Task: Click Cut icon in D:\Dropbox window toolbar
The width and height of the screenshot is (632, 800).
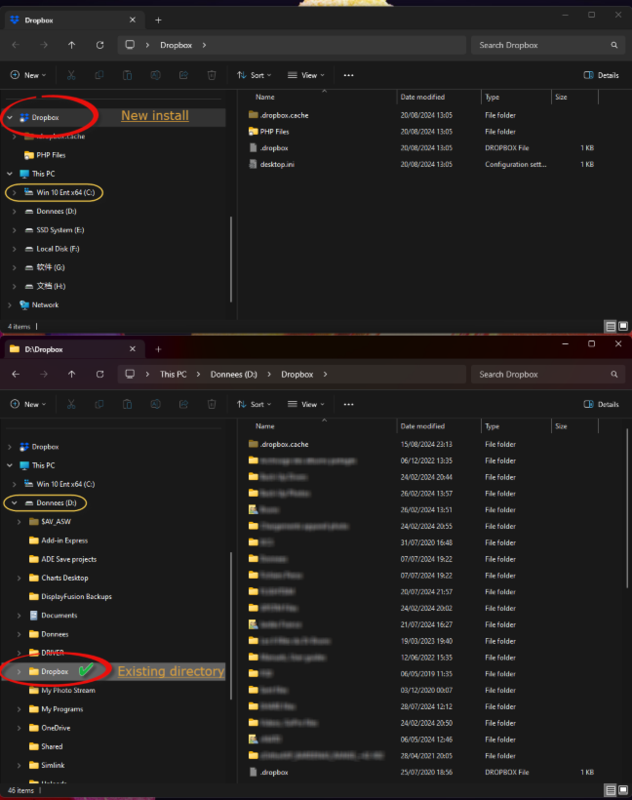Action: (x=71, y=404)
